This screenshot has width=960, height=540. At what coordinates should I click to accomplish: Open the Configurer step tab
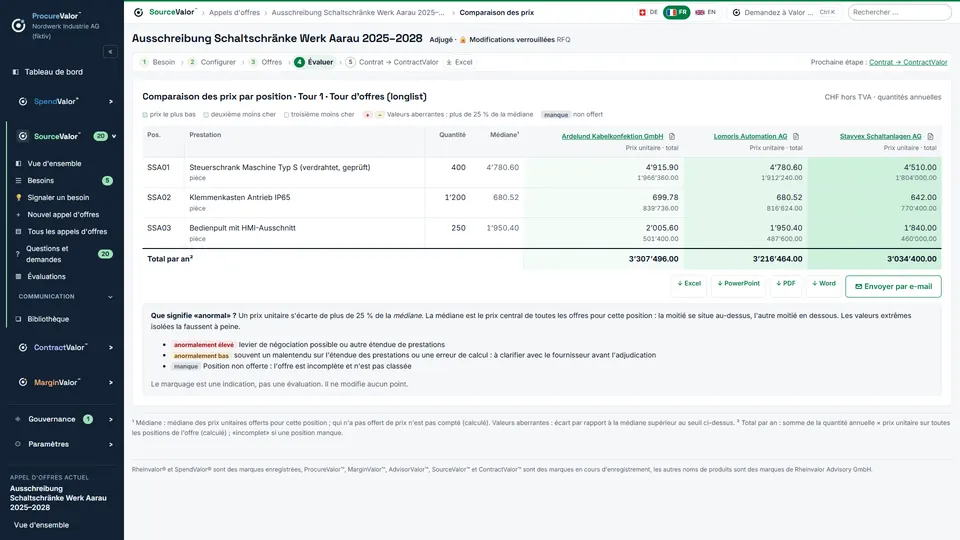click(x=212, y=62)
